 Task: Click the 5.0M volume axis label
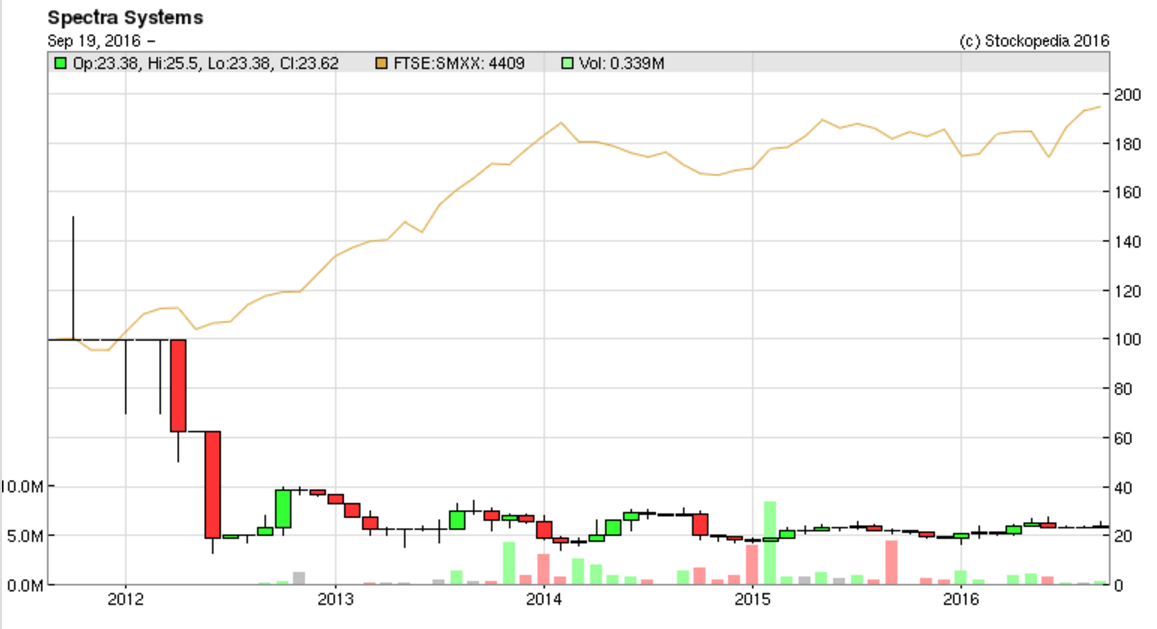[25, 536]
